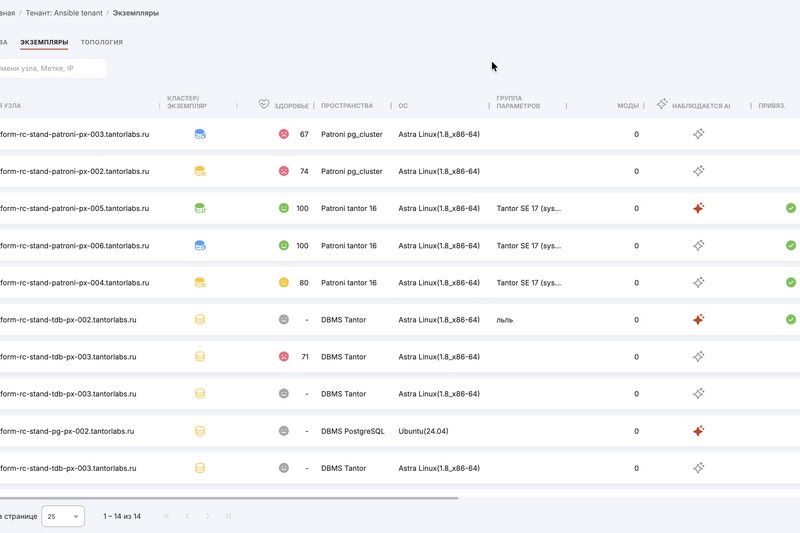Click Tantor SE 17 group in patroni-px-006 row
The height and width of the screenshot is (533, 800).
click(x=529, y=245)
